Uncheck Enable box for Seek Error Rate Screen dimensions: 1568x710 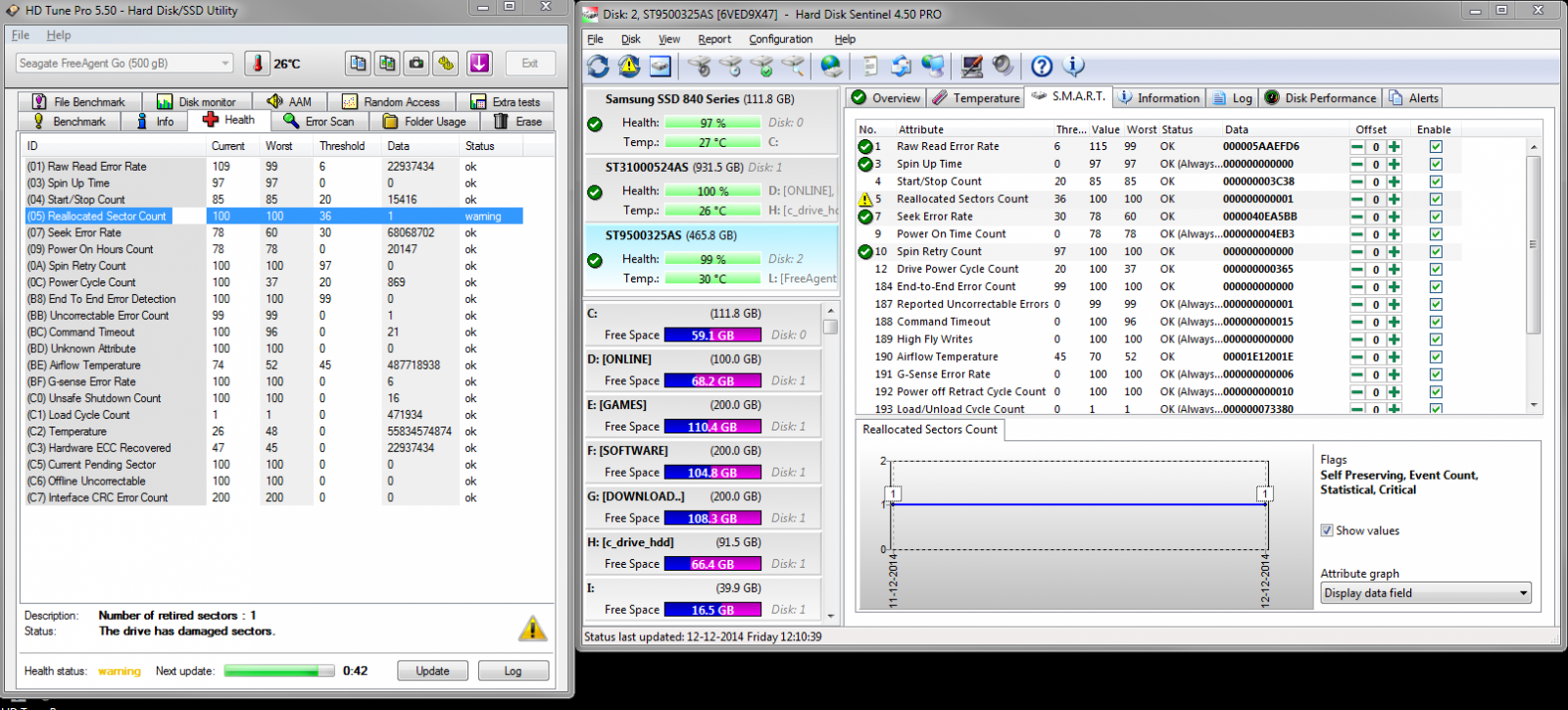pos(1436,217)
